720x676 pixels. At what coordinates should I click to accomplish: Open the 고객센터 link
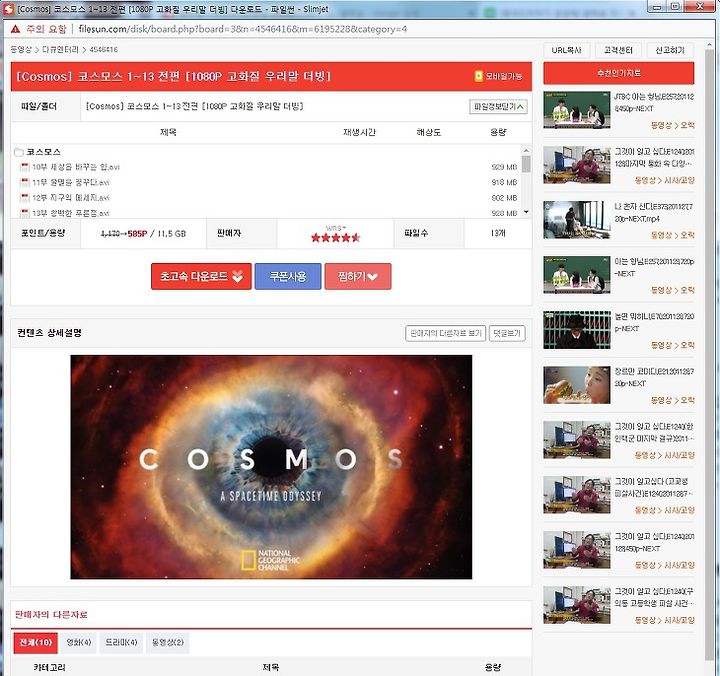point(618,50)
